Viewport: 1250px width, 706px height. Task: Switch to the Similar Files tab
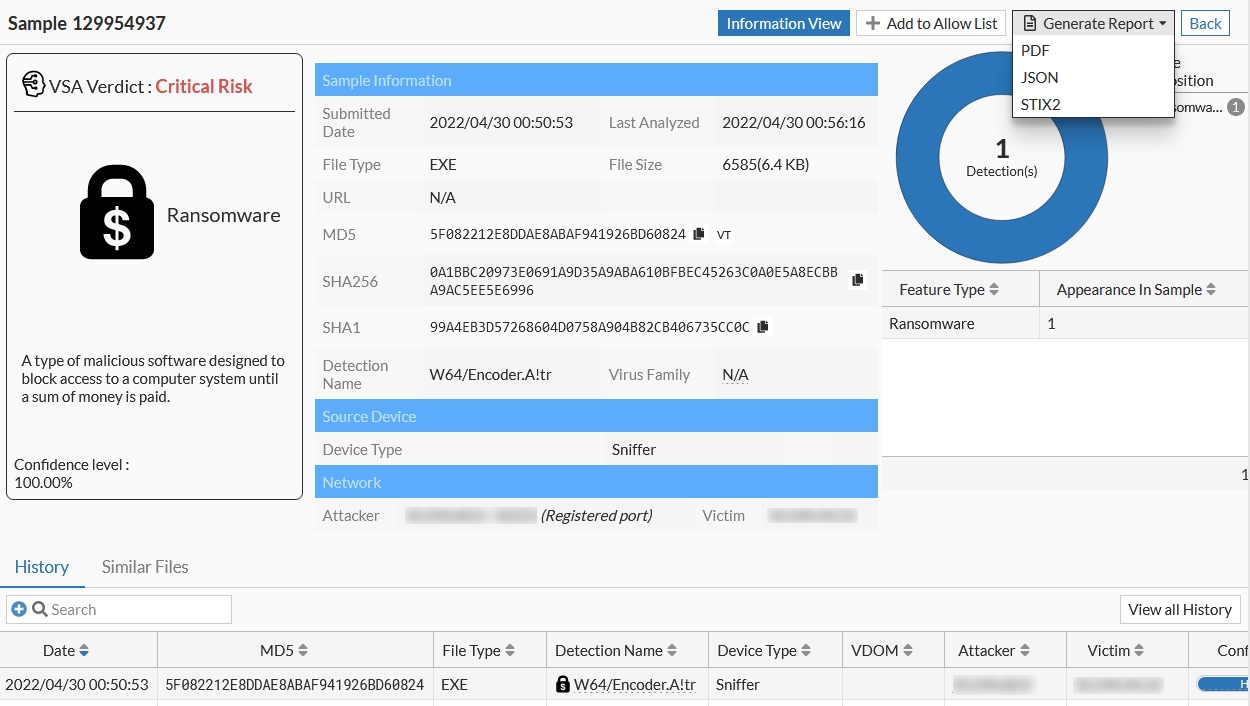(x=145, y=566)
